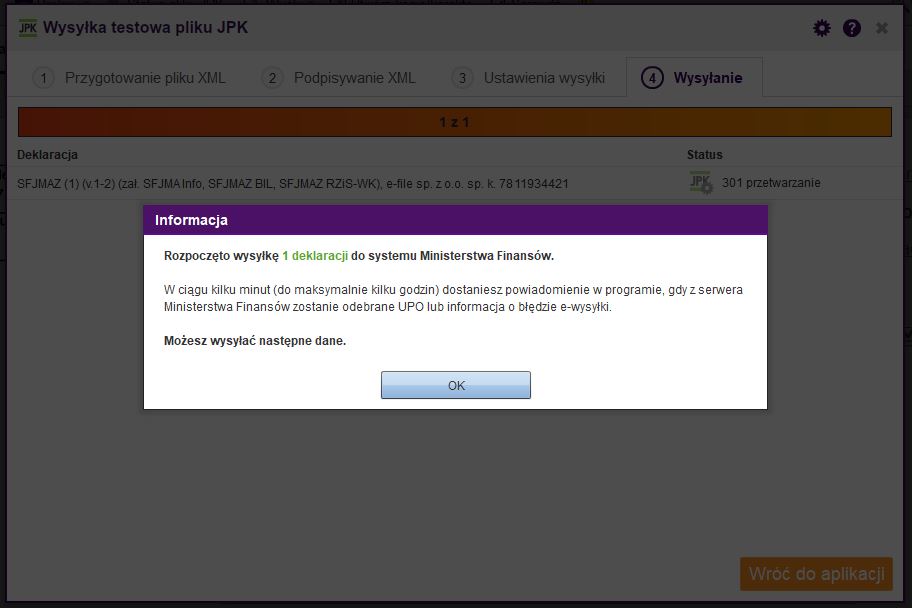
Task: Click the 1 z 1 progress bar
Action: (x=455, y=122)
